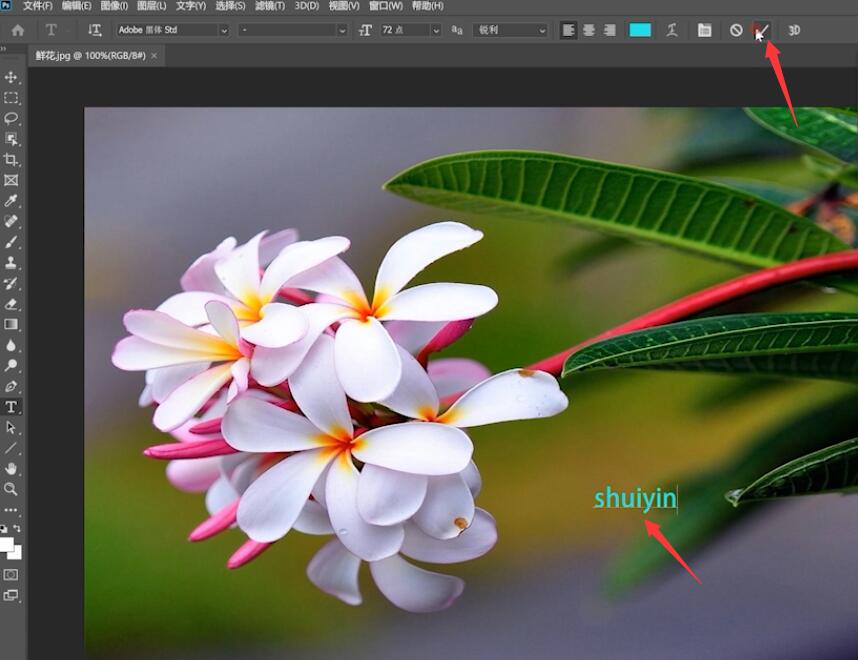Reset default foreground and background colors
Screen dimensions: 858x660
[4, 529]
